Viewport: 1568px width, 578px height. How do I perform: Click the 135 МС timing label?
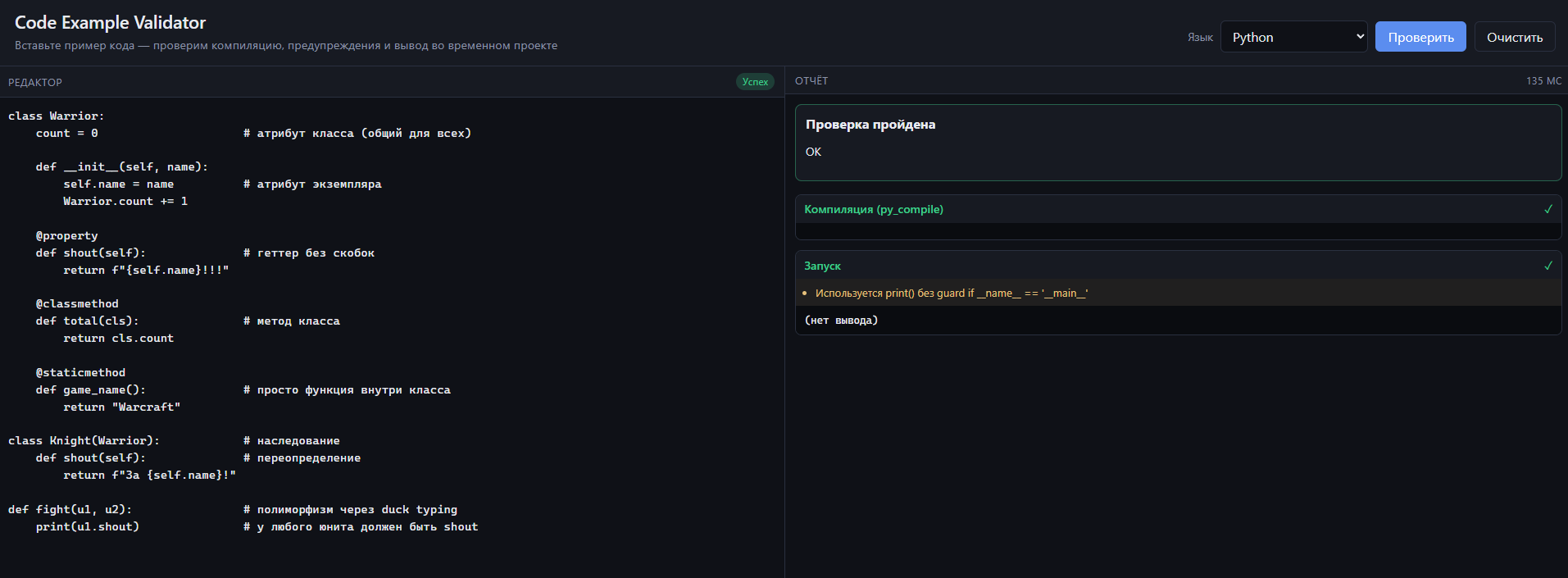click(x=1543, y=81)
